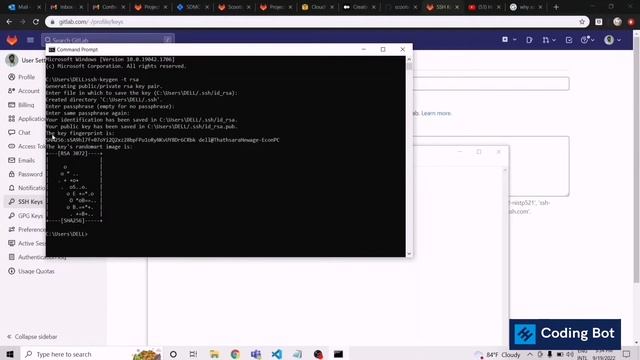
Task: Click the Access Tokens icon in sidebar
Action: tap(11, 146)
